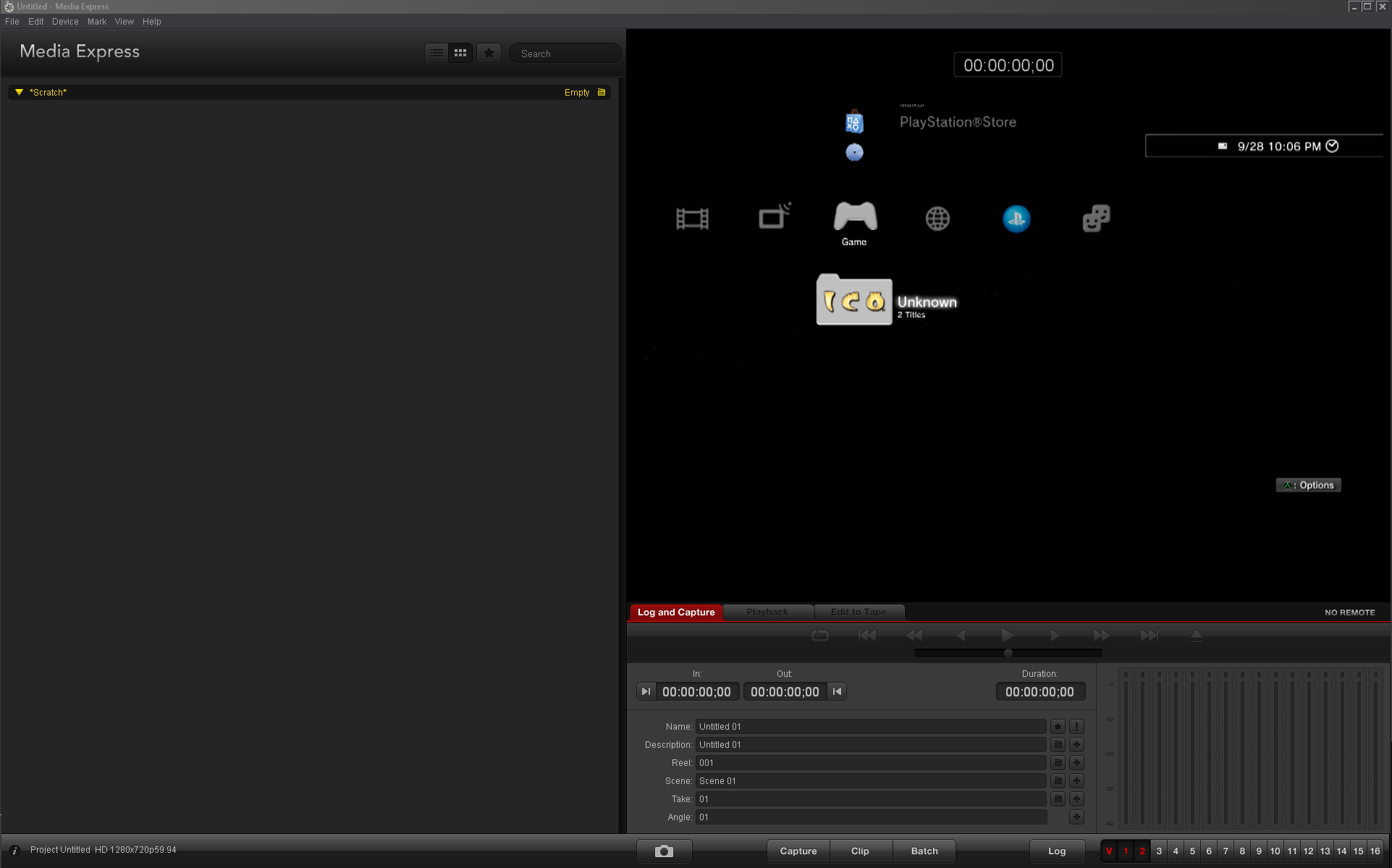
Task: Switch to the Playback tab
Action: (x=767, y=612)
